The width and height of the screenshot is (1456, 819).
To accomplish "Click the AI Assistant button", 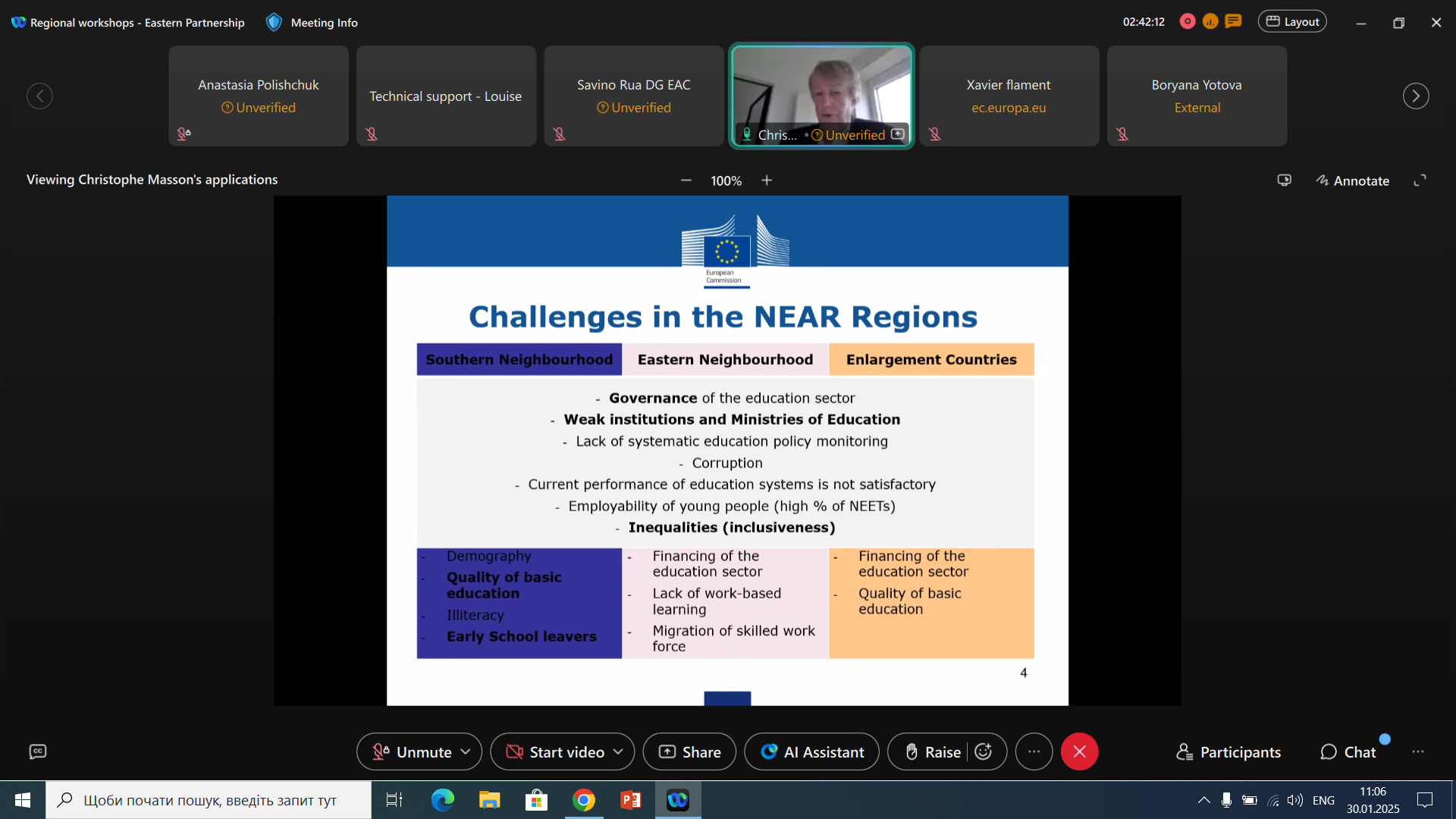I will pyautogui.click(x=811, y=752).
